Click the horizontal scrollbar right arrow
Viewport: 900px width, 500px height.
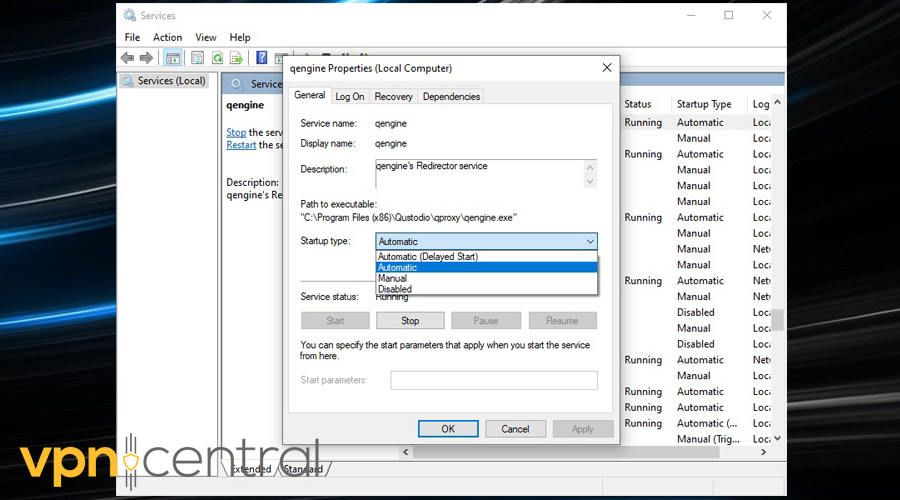tap(763, 452)
